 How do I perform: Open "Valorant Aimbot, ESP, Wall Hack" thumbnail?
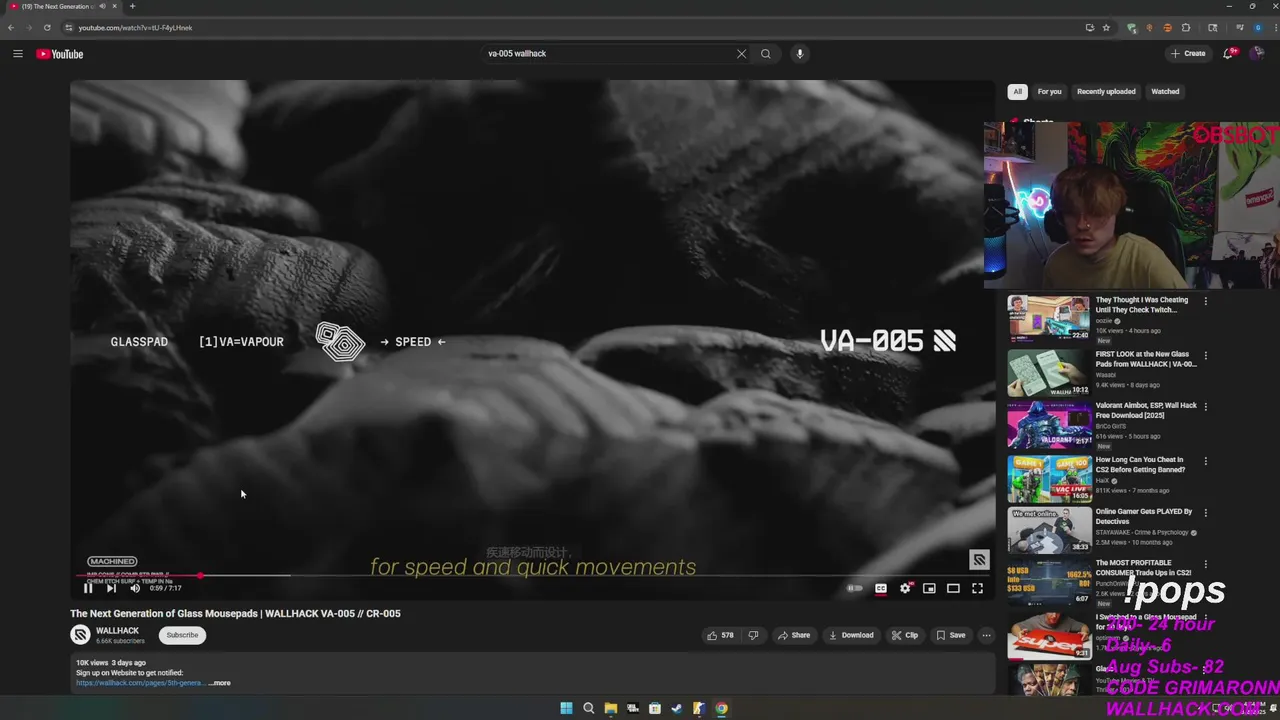[1048, 426]
